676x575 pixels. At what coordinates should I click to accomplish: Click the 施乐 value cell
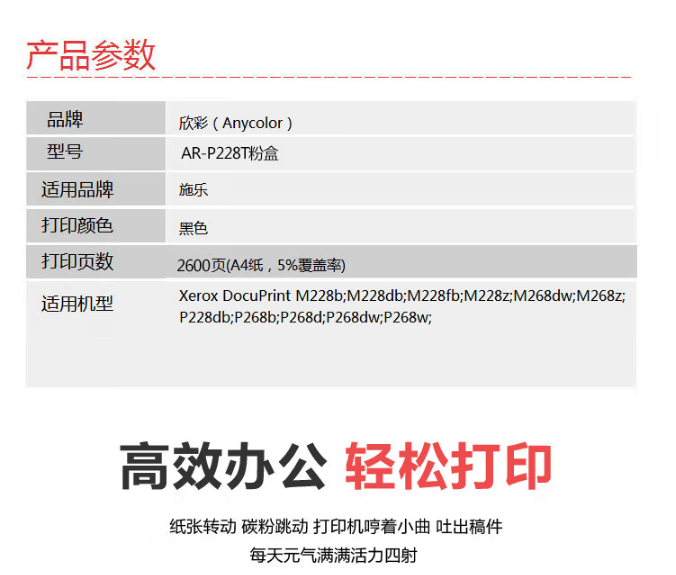(401, 189)
